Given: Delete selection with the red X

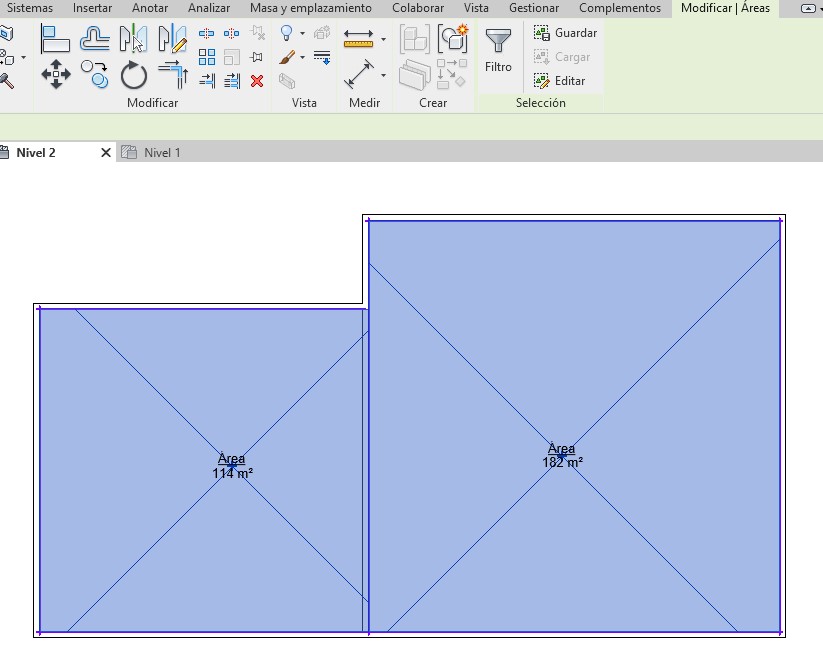Looking at the screenshot, I should [x=257, y=81].
